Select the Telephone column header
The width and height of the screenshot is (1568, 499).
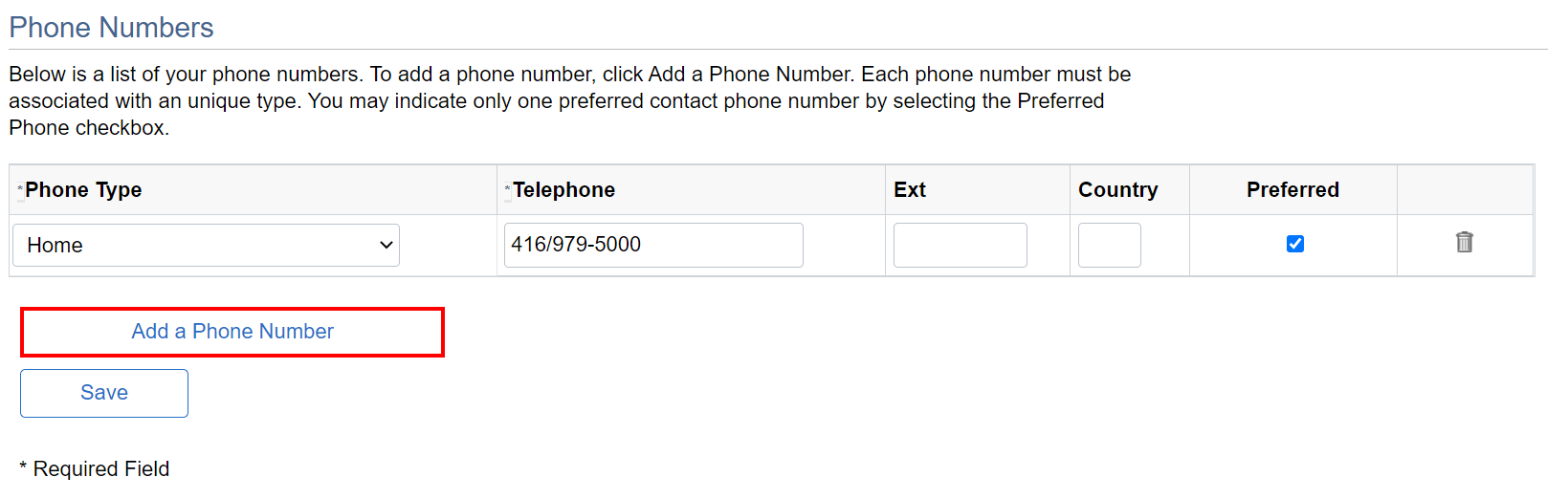[x=563, y=190]
